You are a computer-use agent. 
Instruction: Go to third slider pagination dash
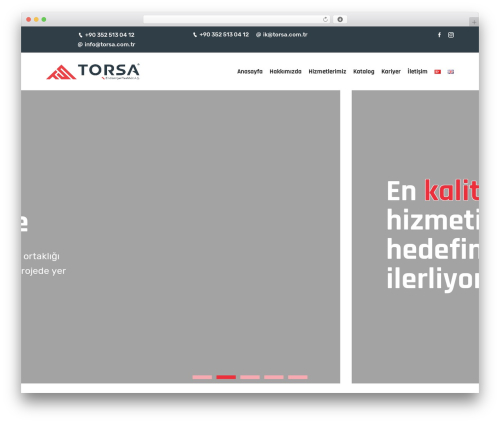click(x=250, y=377)
